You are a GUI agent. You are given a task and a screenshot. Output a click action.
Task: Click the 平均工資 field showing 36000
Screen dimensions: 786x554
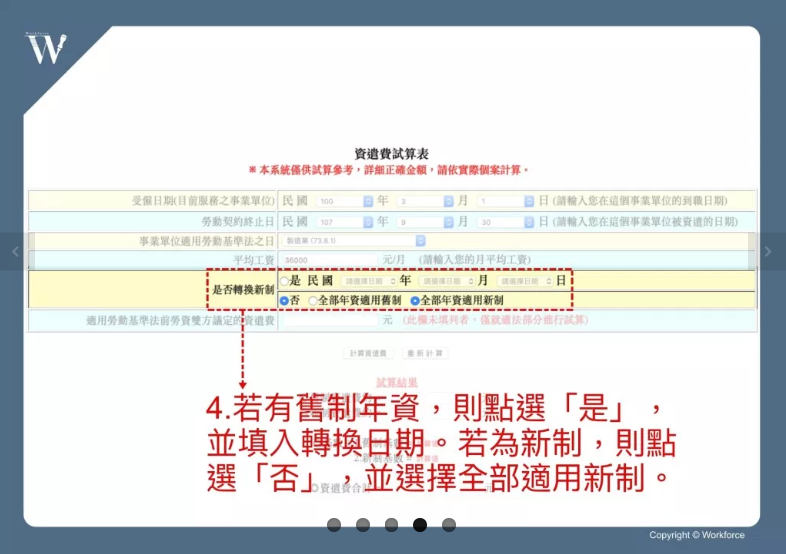330,260
